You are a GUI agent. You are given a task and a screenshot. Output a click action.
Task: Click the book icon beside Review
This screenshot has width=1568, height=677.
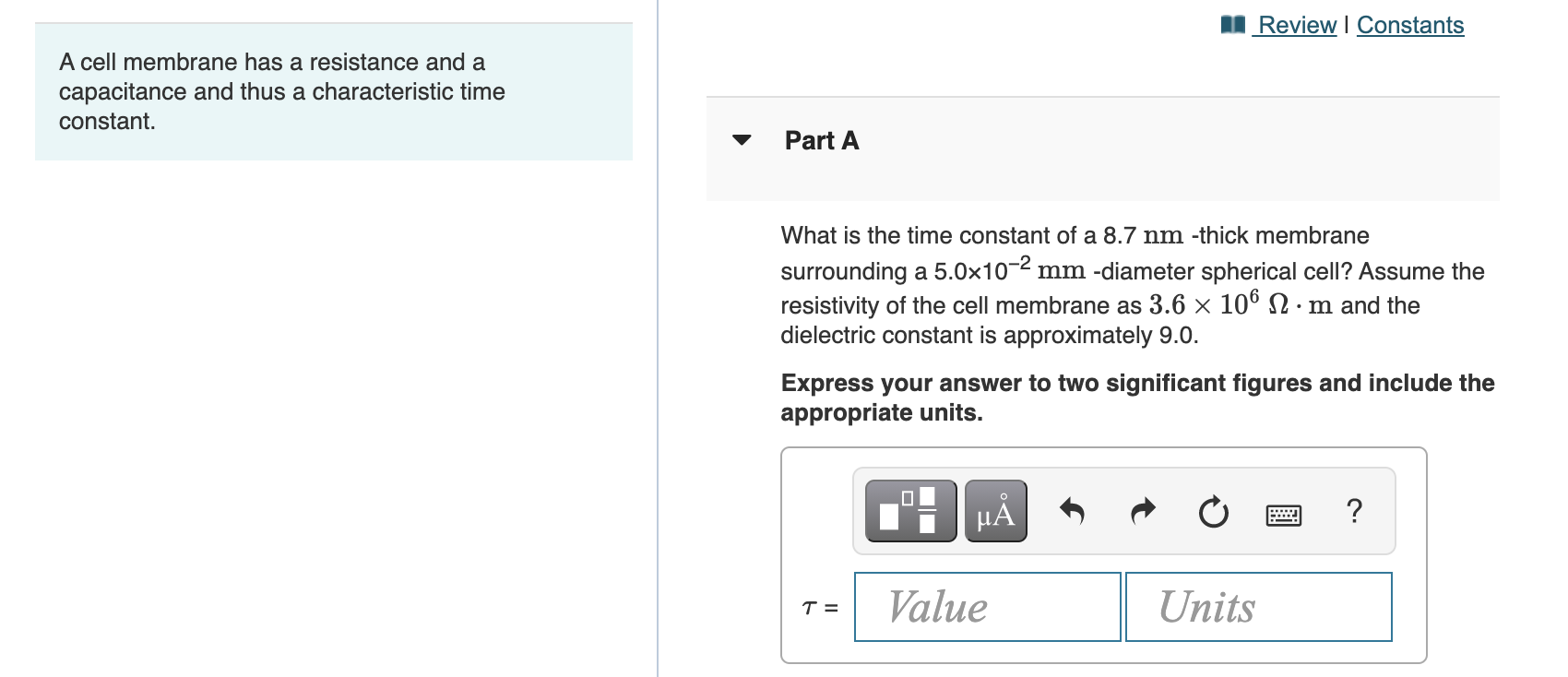1234,25
